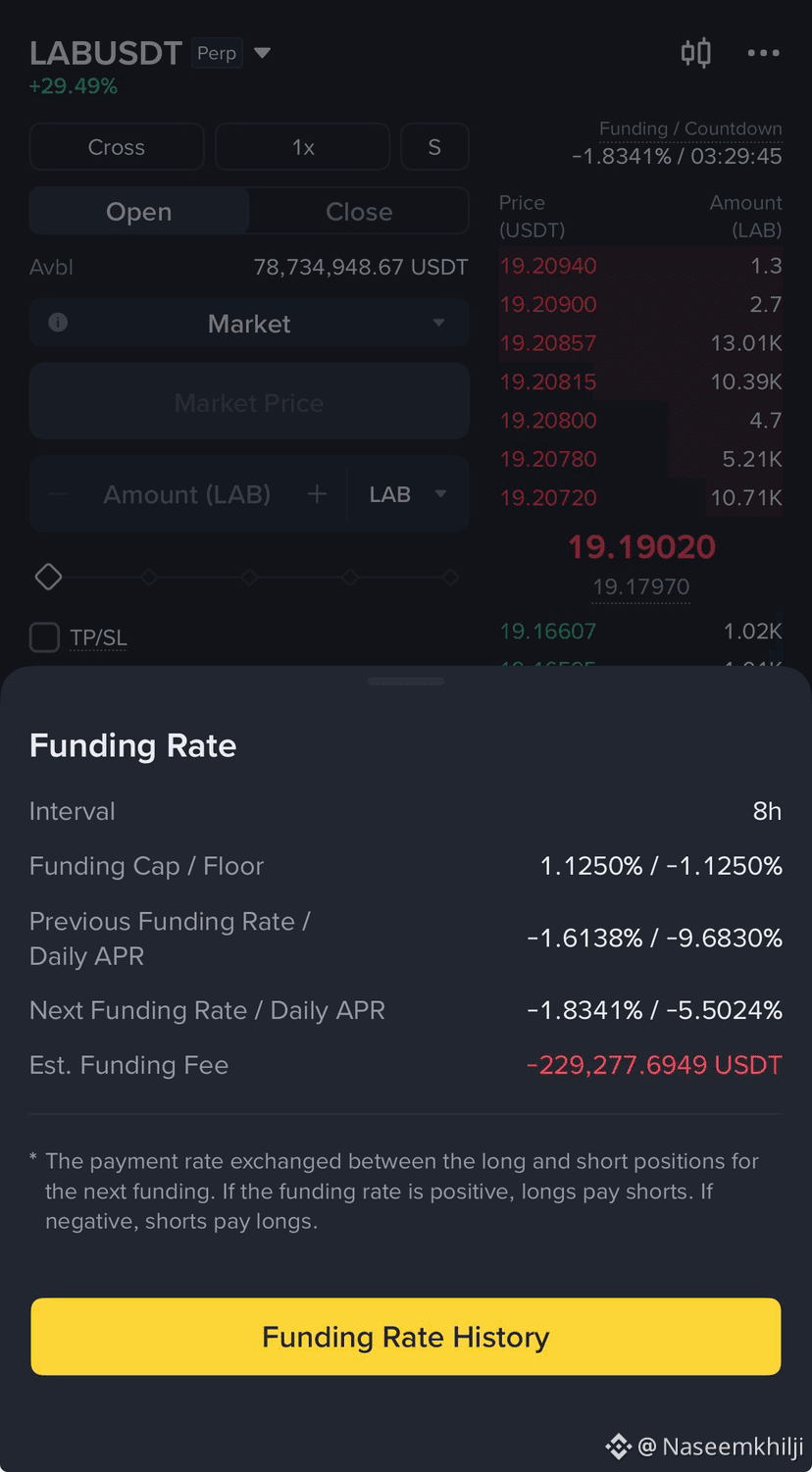Viewport: 812px width, 1472px height.
Task: Tap the drag handle atop Funding Rate sheet
Action: pyautogui.click(x=406, y=681)
